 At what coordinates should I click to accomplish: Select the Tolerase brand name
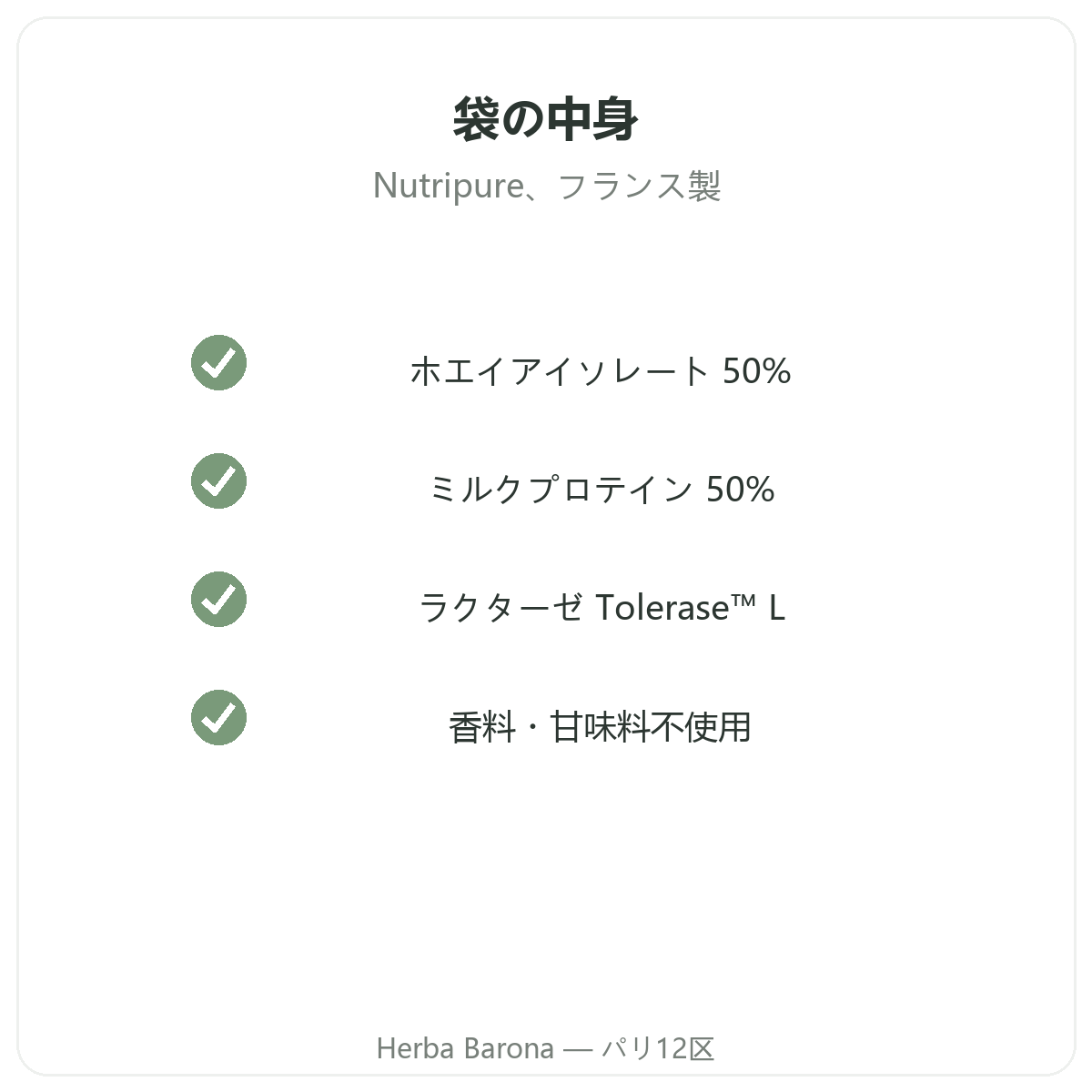click(x=662, y=607)
